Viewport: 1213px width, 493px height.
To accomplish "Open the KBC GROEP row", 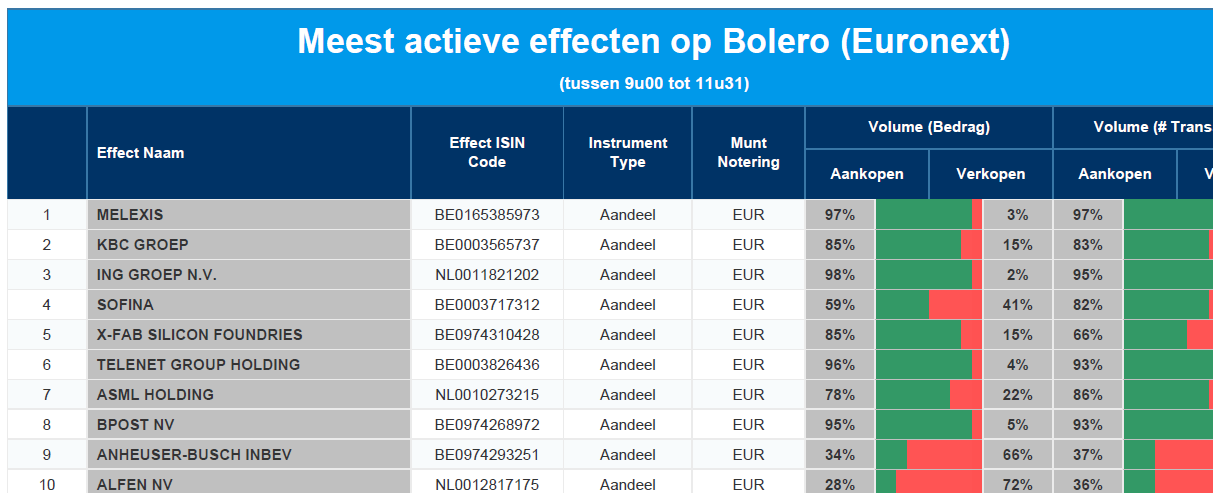I will pyautogui.click(x=143, y=245).
